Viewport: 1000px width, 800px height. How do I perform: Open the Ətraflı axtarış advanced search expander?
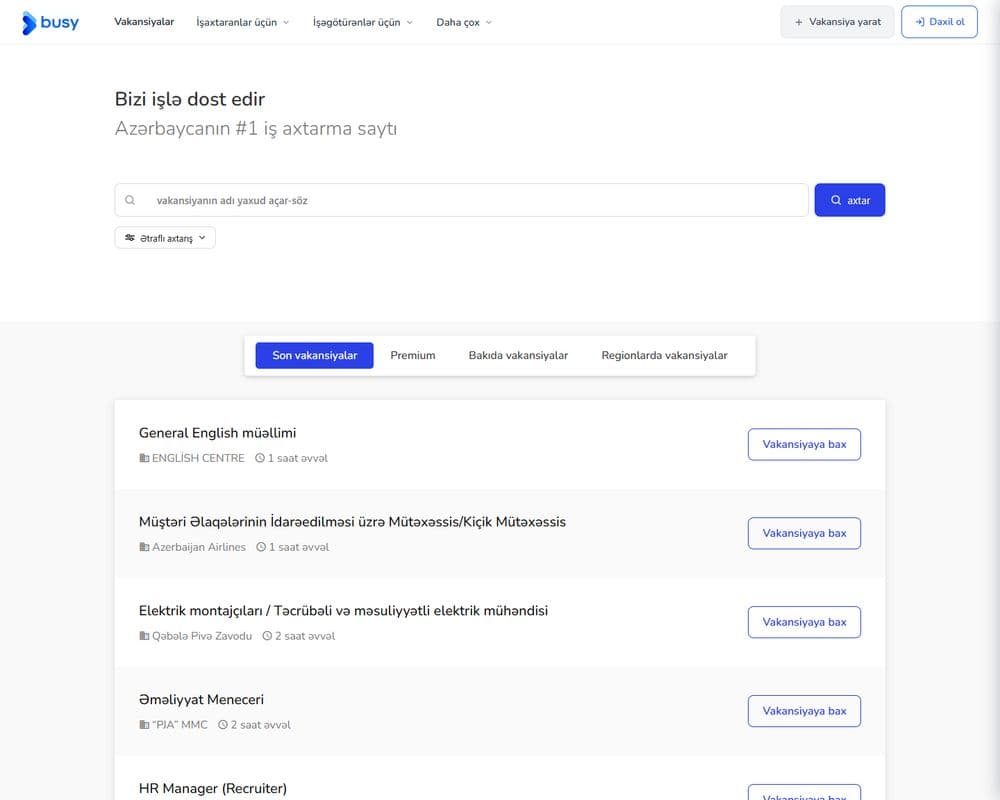pyautogui.click(x=165, y=238)
